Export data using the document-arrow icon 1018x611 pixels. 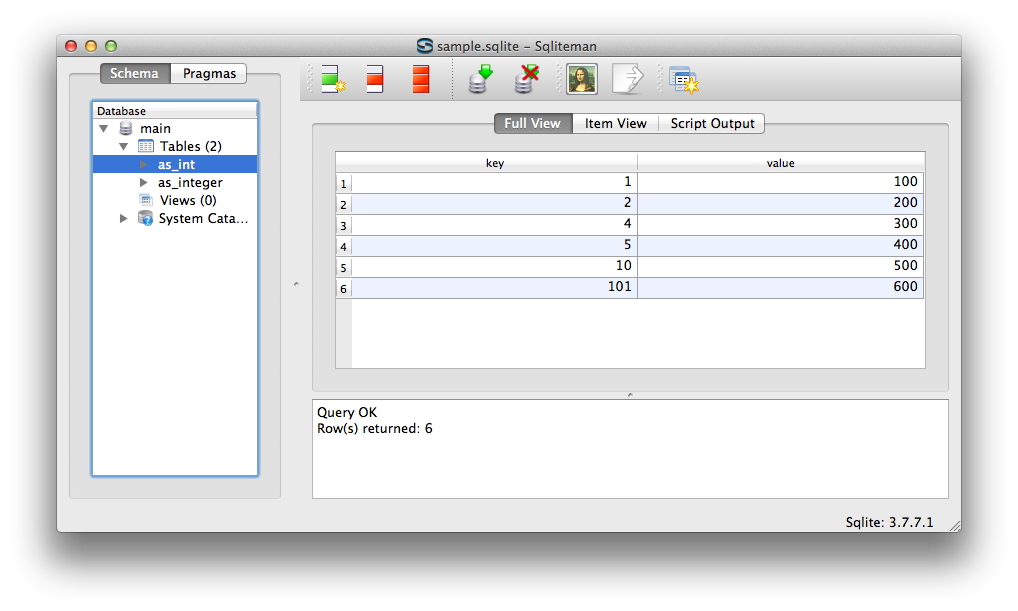pos(627,78)
